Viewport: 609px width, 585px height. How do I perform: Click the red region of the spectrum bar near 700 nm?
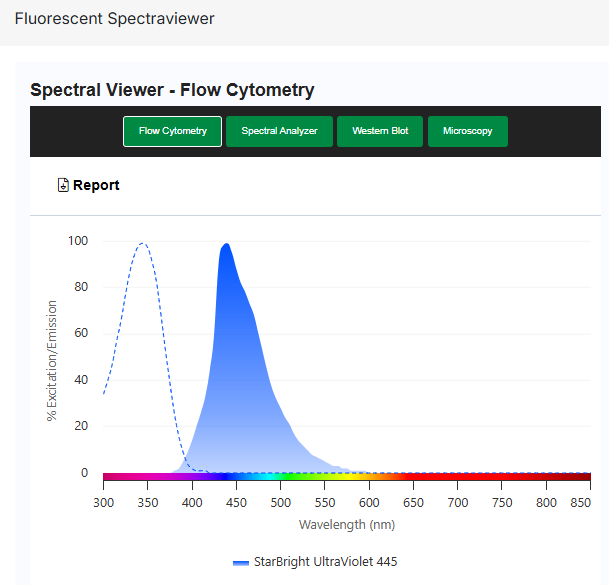457,478
